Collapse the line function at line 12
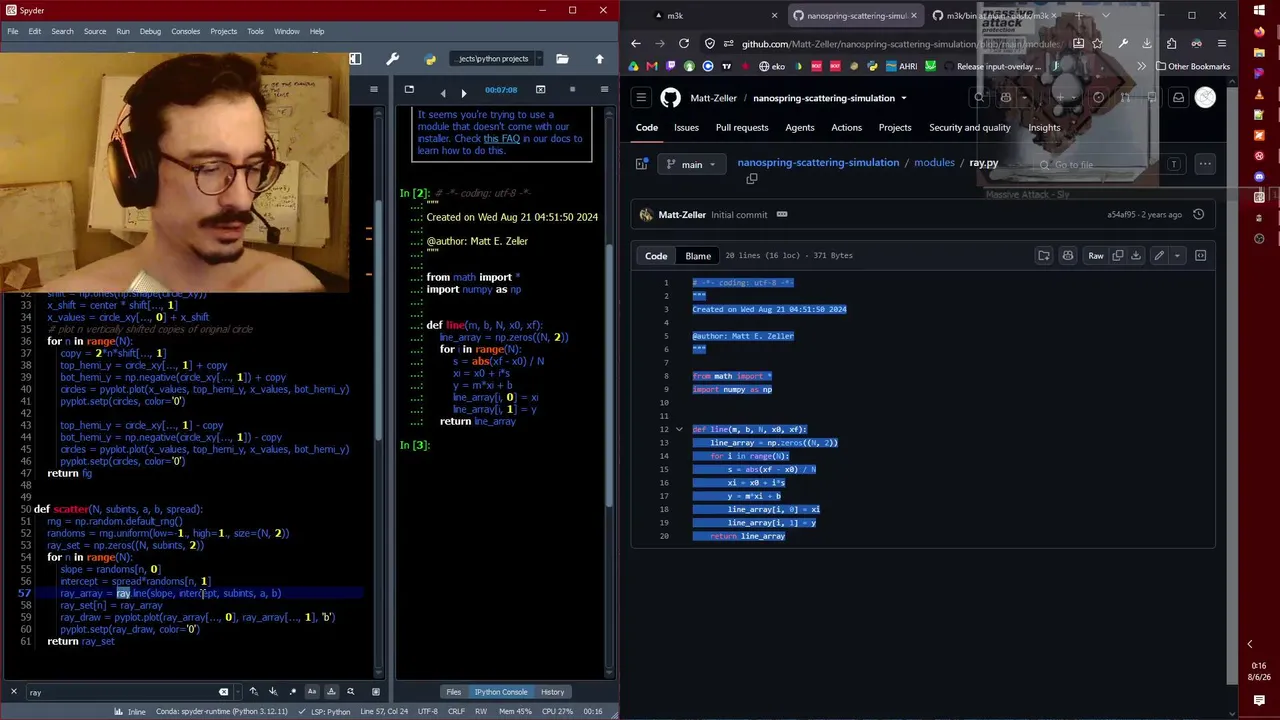Viewport: 1280px width, 720px height. click(679, 430)
